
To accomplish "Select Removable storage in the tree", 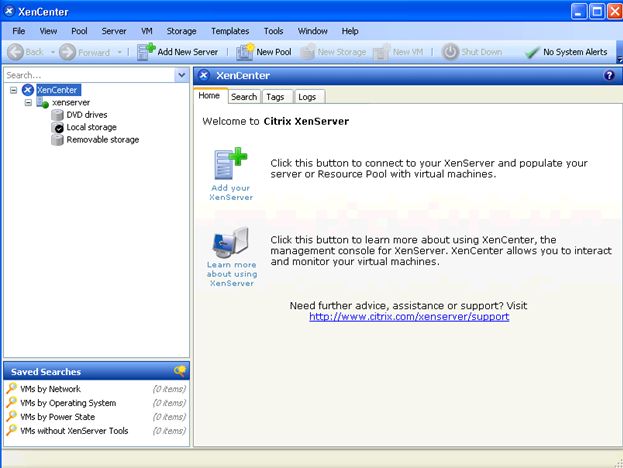I will pyautogui.click(x=102, y=140).
